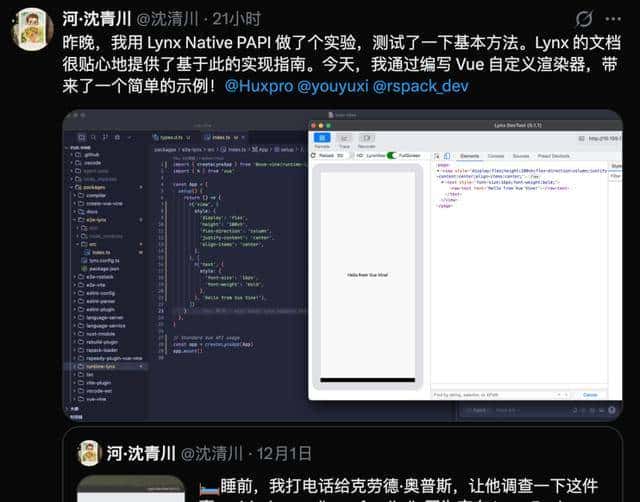The image size is (640, 502).
Task: Click the quoted tweet's 12月1日 date
Action: tap(284, 453)
